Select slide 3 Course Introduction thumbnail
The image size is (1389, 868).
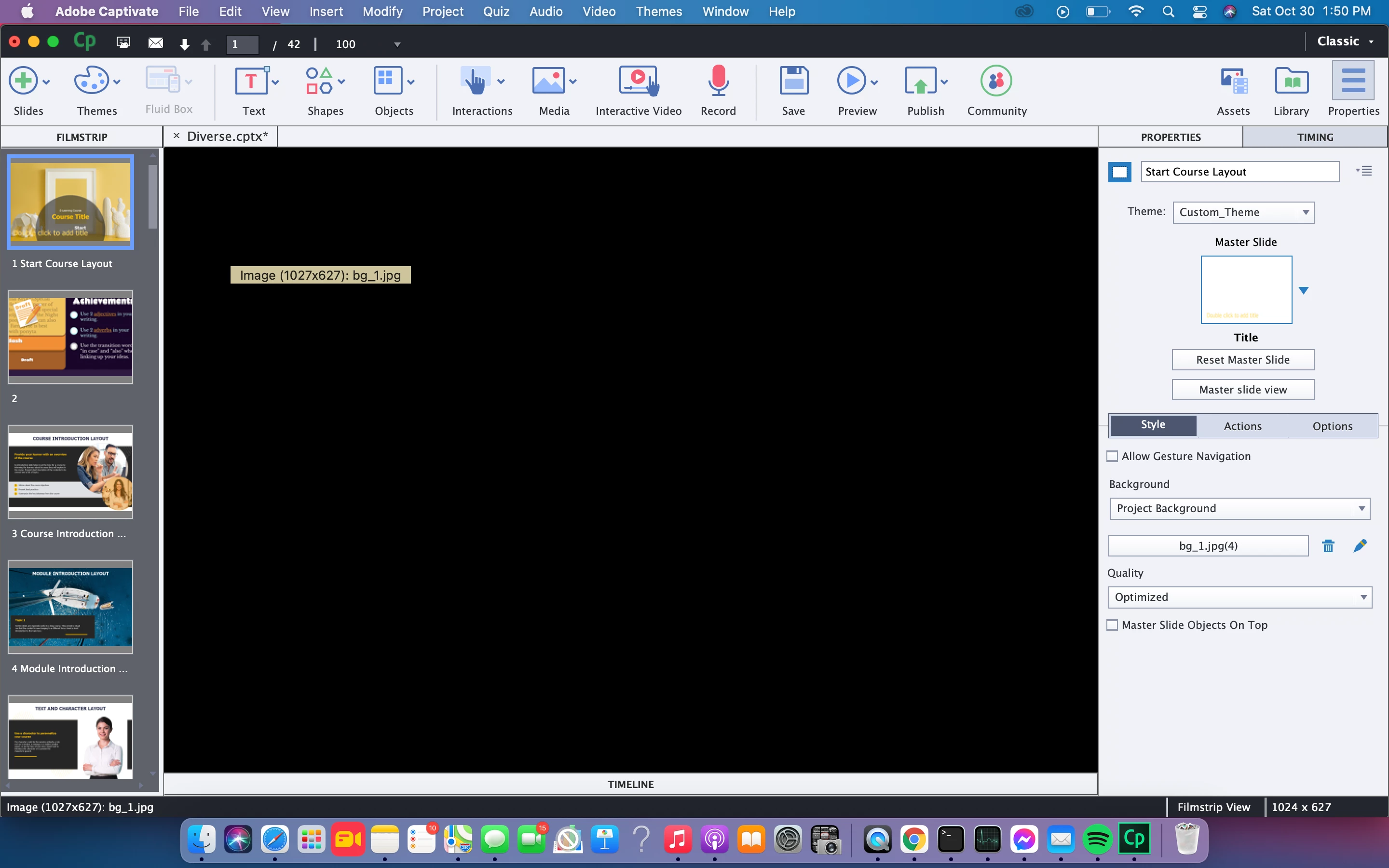pyautogui.click(x=70, y=472)
